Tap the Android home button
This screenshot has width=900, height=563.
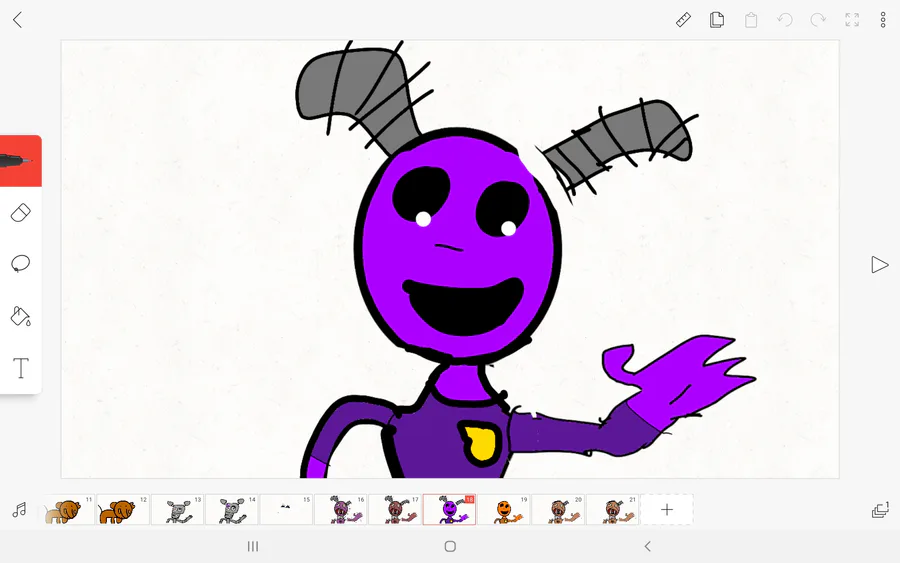[451, 546]
